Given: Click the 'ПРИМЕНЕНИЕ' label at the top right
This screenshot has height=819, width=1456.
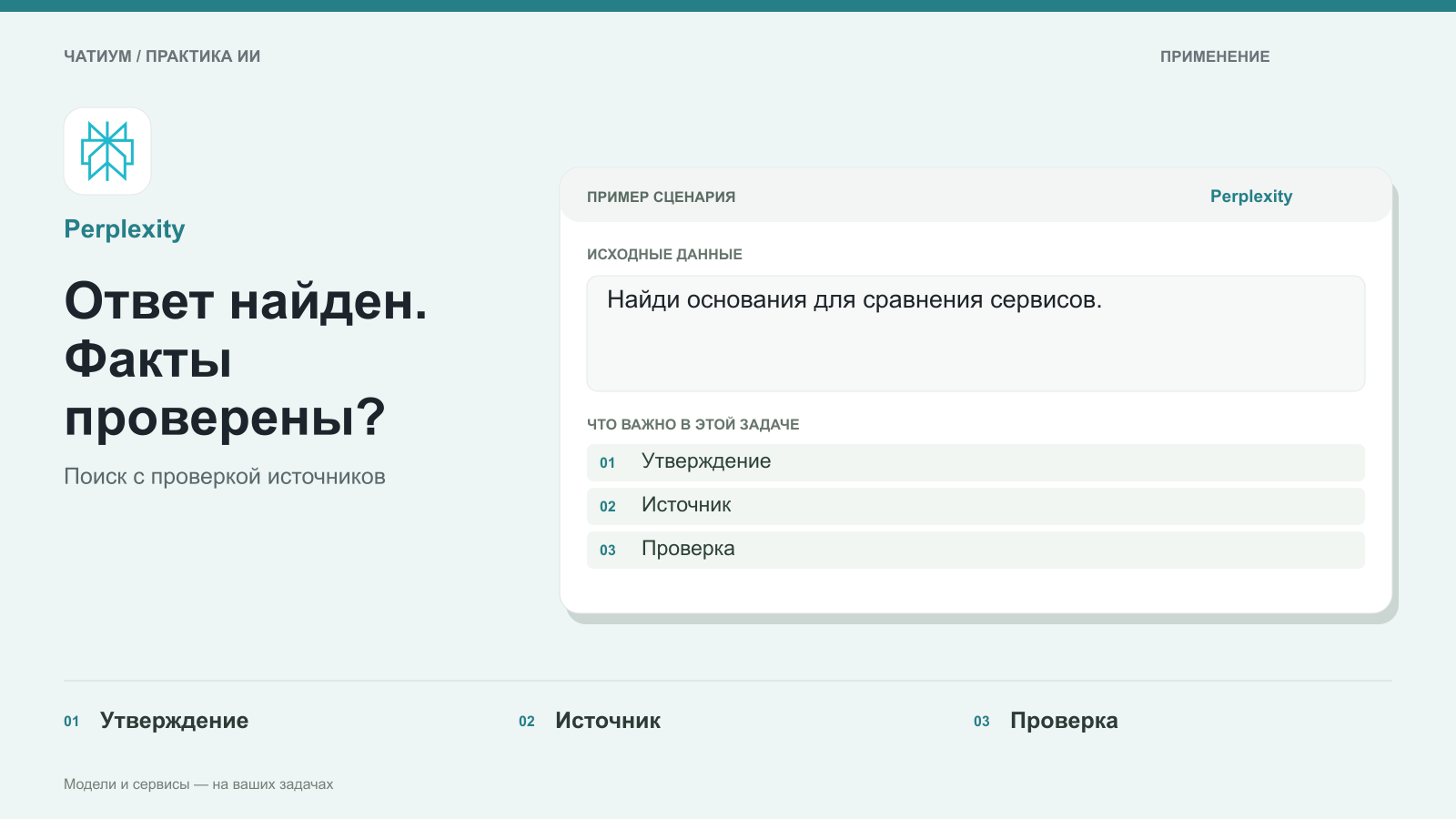Looking at the screenshot, I should coord(1215,56).
